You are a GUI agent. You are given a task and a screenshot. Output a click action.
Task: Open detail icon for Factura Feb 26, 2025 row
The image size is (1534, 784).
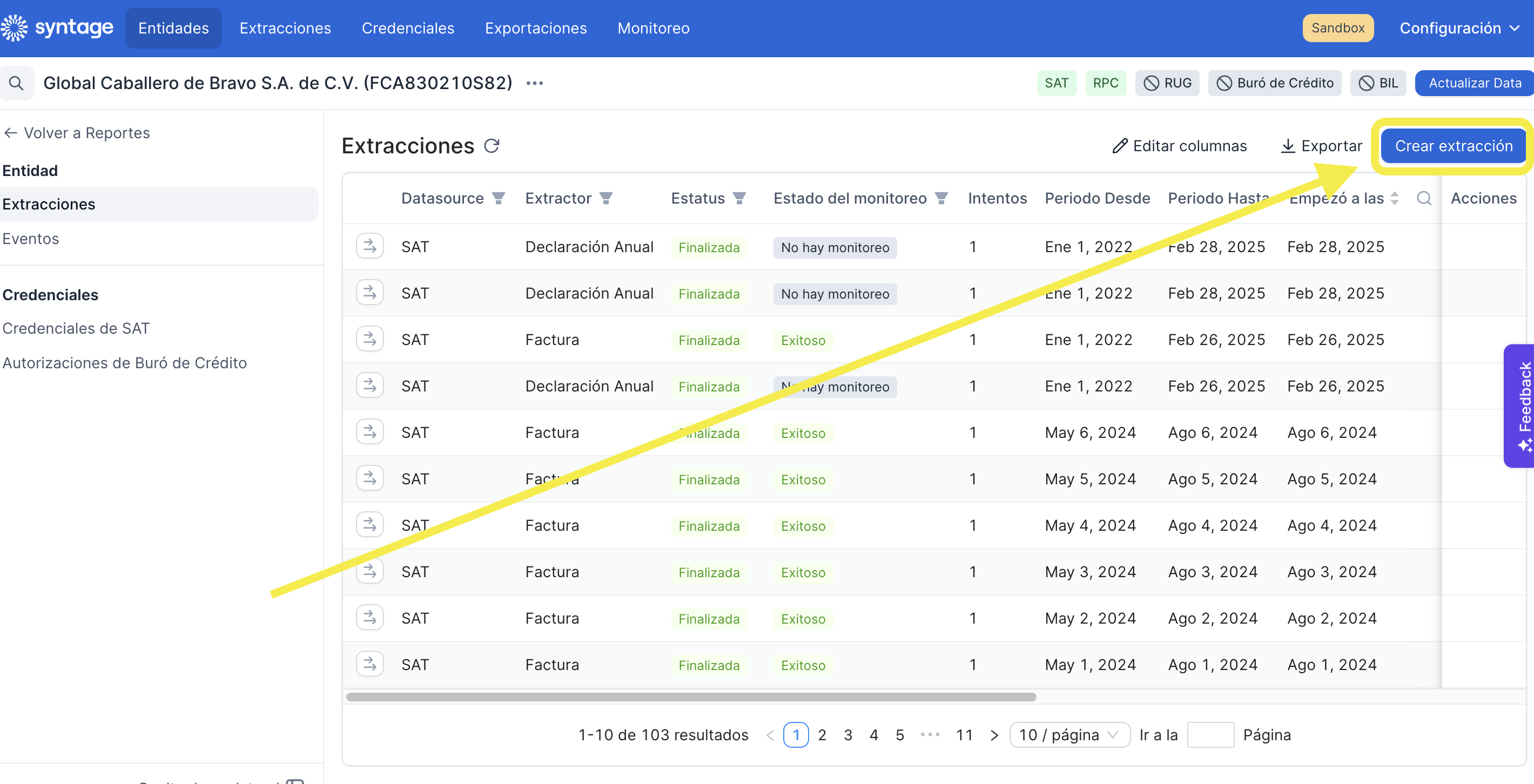(370, 339)
